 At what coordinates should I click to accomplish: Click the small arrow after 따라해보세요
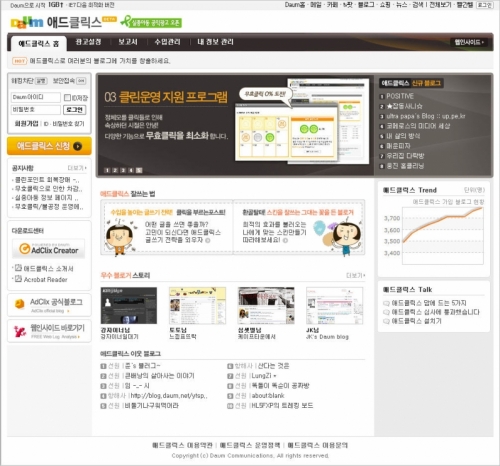tap(285, 240)
